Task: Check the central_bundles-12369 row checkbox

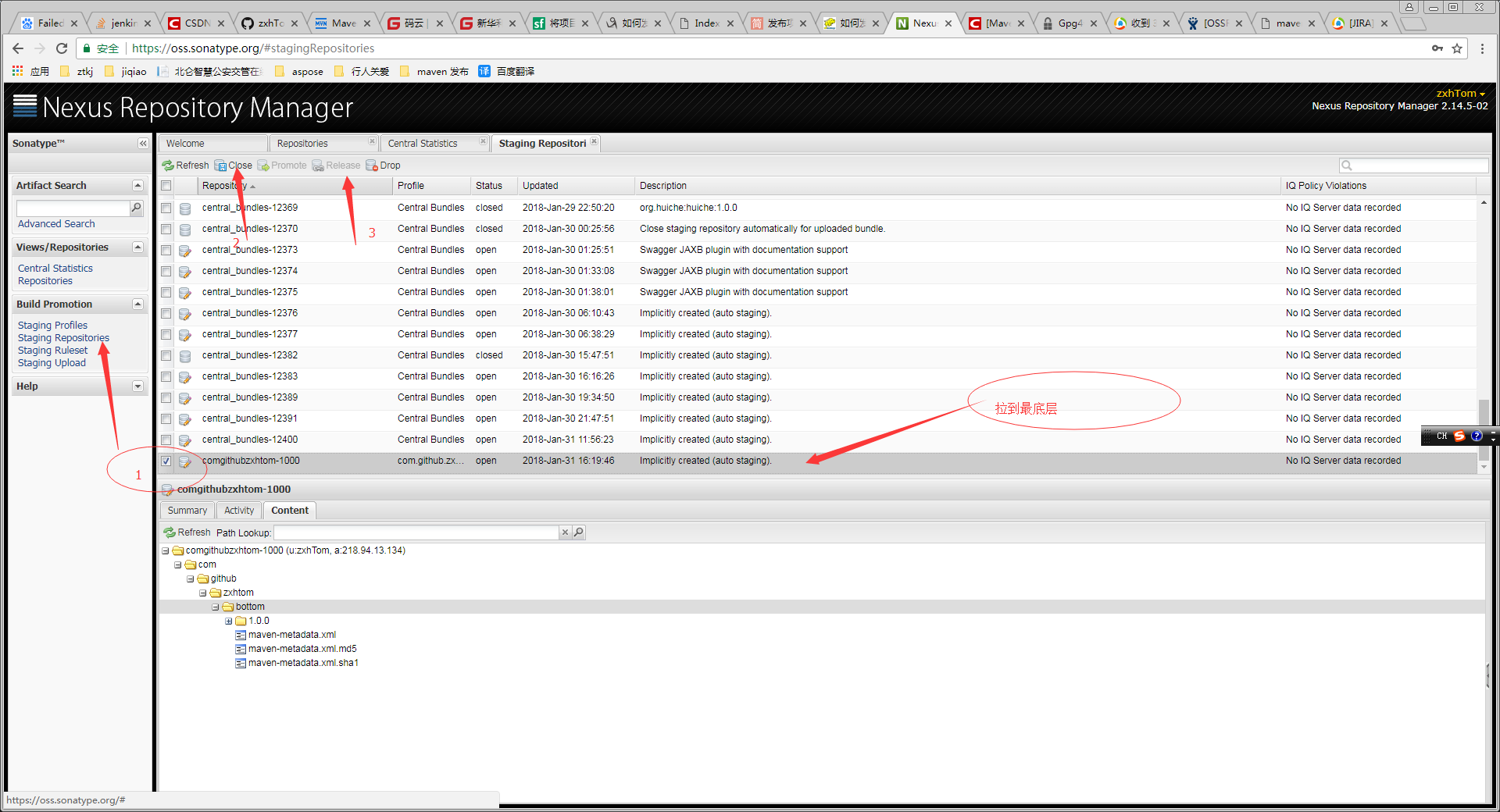Action: (x=166, y=208)
